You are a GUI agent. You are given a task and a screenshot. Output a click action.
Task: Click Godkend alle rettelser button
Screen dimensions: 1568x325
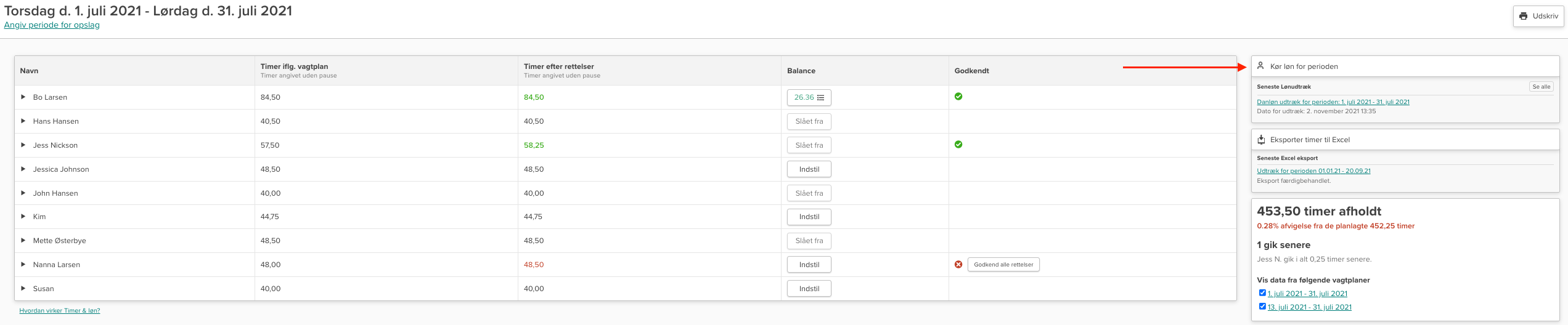(1003, 265)
